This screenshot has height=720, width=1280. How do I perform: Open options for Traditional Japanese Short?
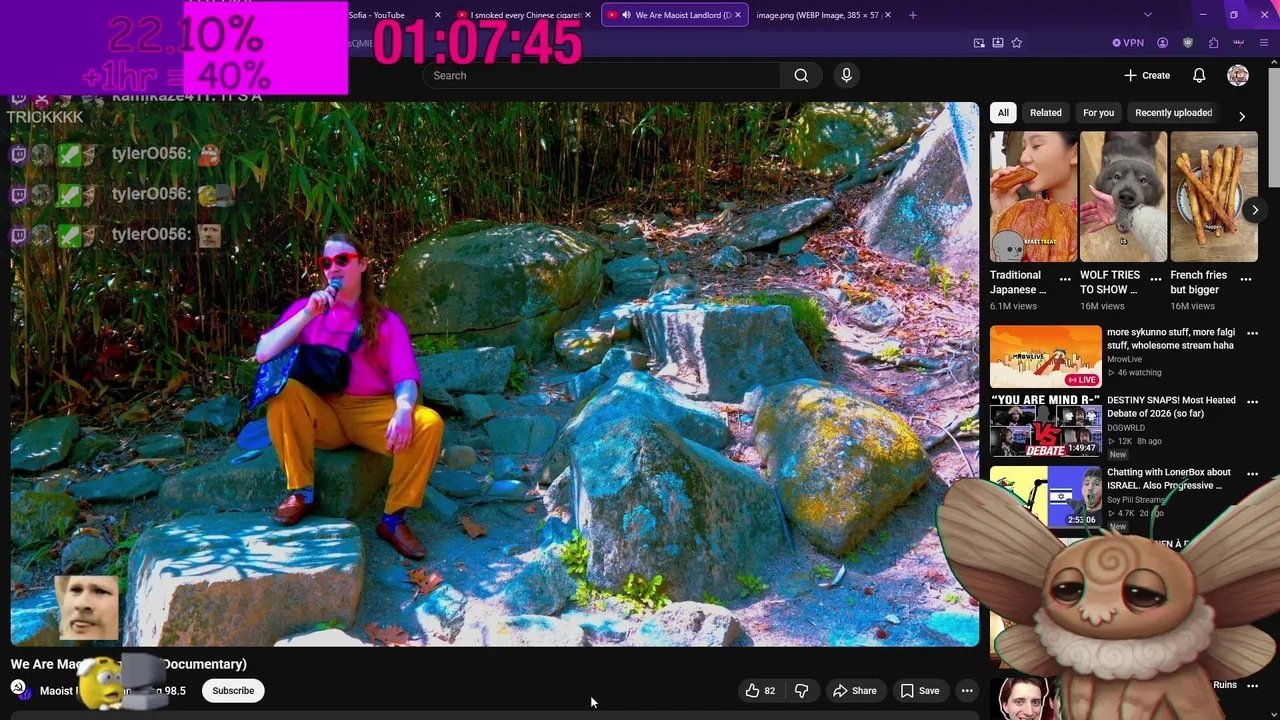click(x=1065, y=279)
